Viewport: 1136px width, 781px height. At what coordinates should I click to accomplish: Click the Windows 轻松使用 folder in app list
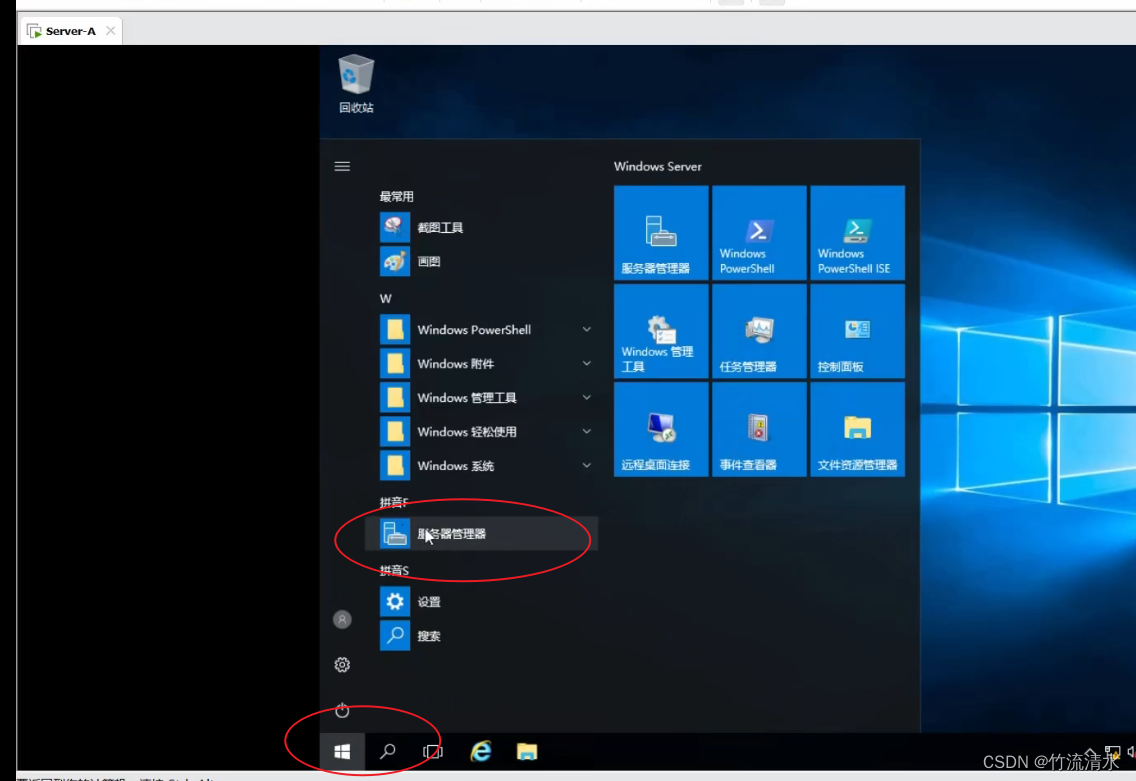coord(481,432)
